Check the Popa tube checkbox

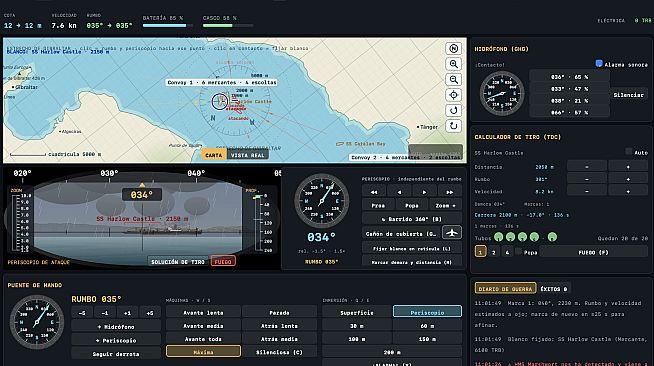click(518, 251)
